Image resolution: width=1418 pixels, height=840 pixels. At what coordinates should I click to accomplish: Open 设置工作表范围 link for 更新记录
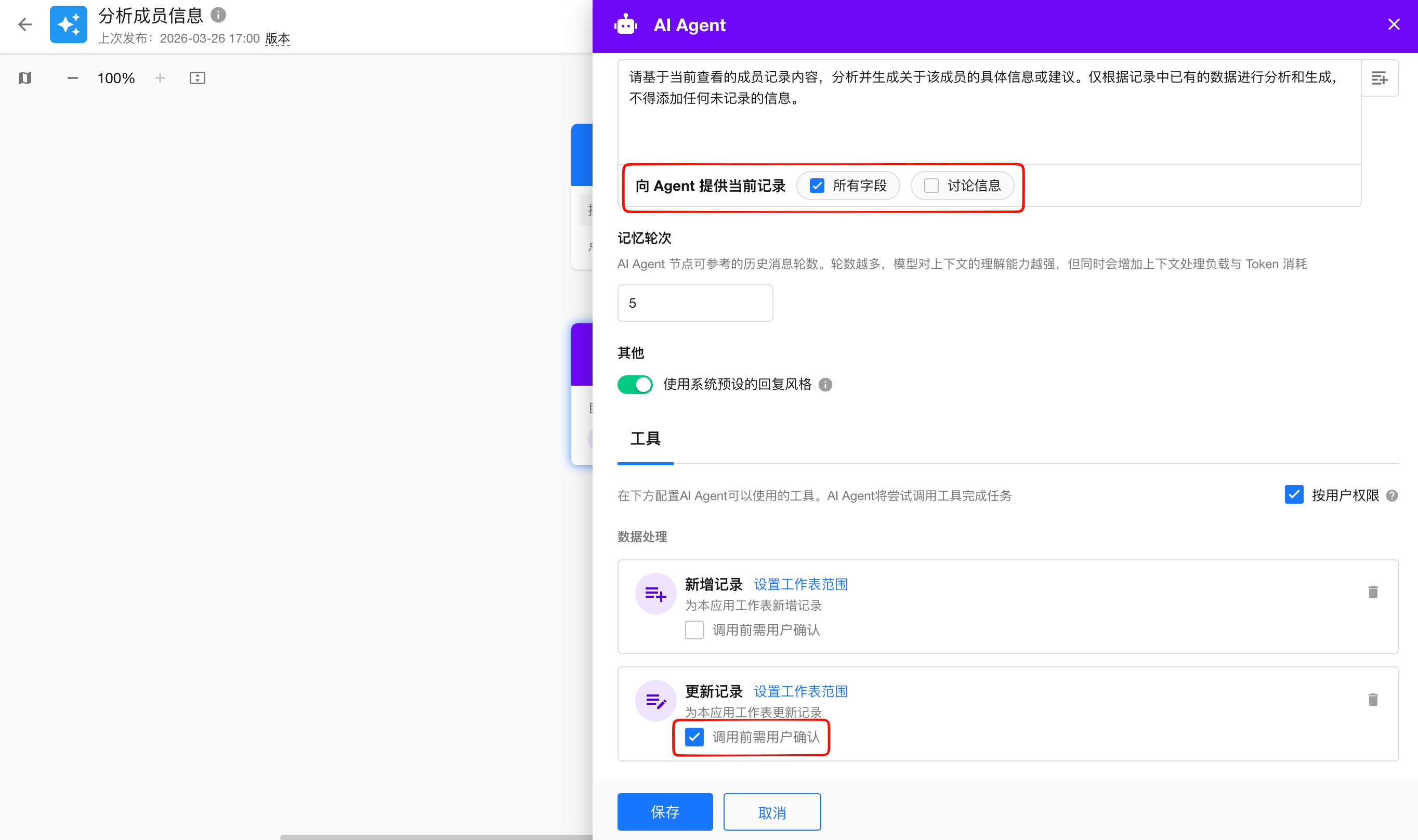pos(800,691)
